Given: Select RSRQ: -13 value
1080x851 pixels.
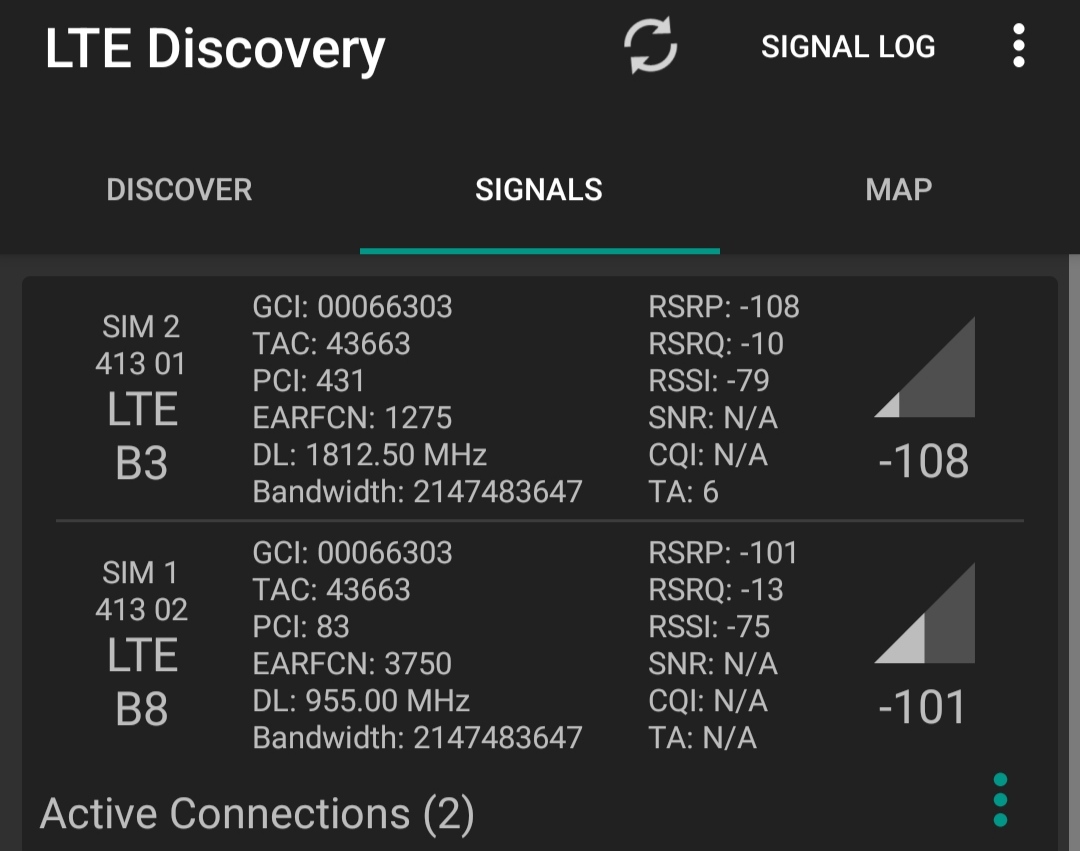Looking at the screenshot, I should click(x=716, y=589).
